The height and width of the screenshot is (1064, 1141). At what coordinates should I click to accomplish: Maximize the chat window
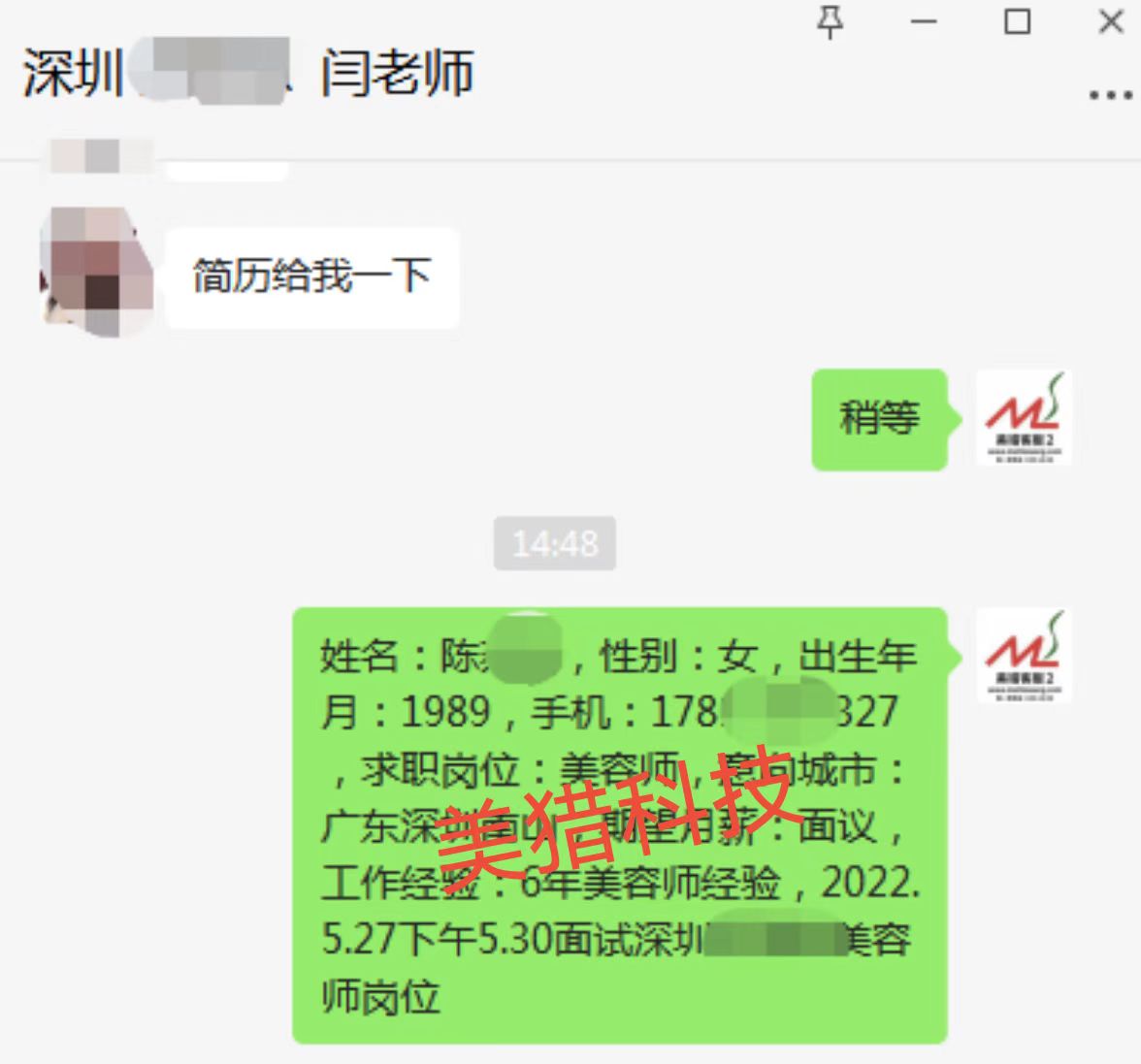click(1017, 21)
